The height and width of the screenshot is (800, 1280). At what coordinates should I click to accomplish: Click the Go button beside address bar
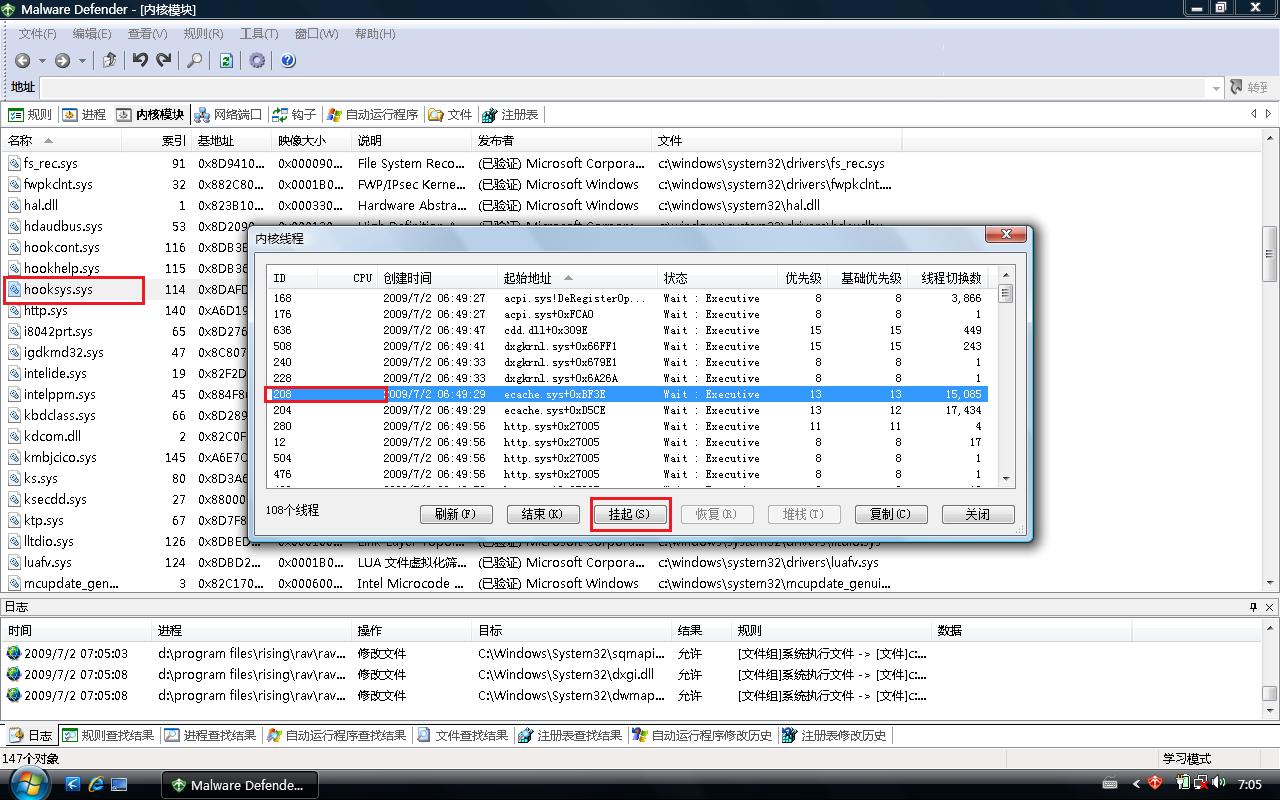click(1250, 88)
